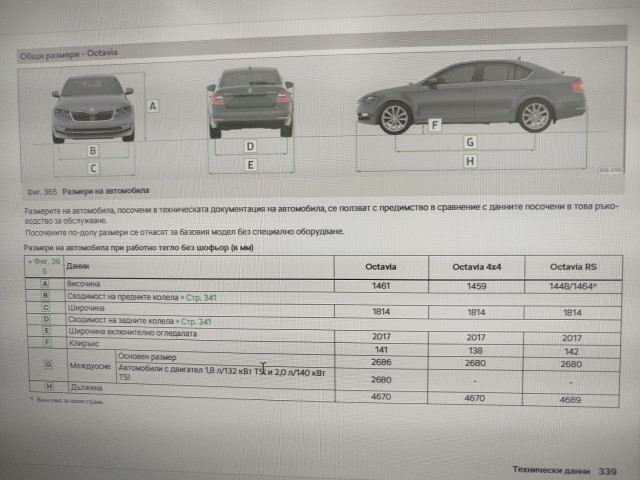Click label B under the front car view
The image size is (640, 480).
93,151
